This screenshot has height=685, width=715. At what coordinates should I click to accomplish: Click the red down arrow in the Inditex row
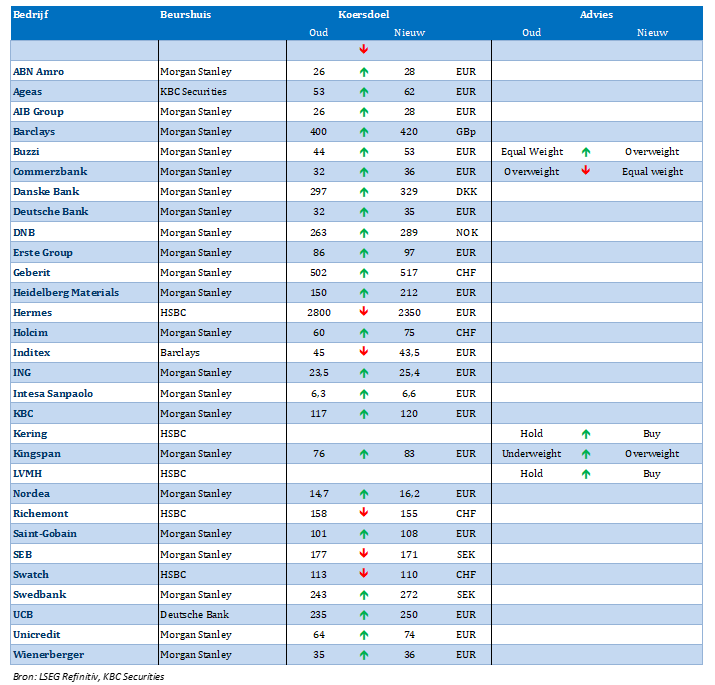tap(363, 352)
